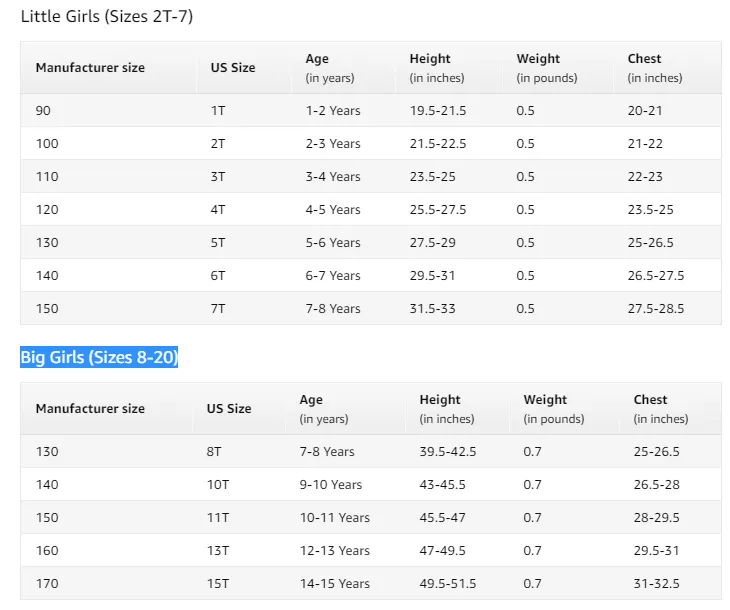The width and height of the screenshot is (730, 610).
Task: Click the highlighted Big Girls (Sizes 8-20) heading
Action: click(99, 357)
